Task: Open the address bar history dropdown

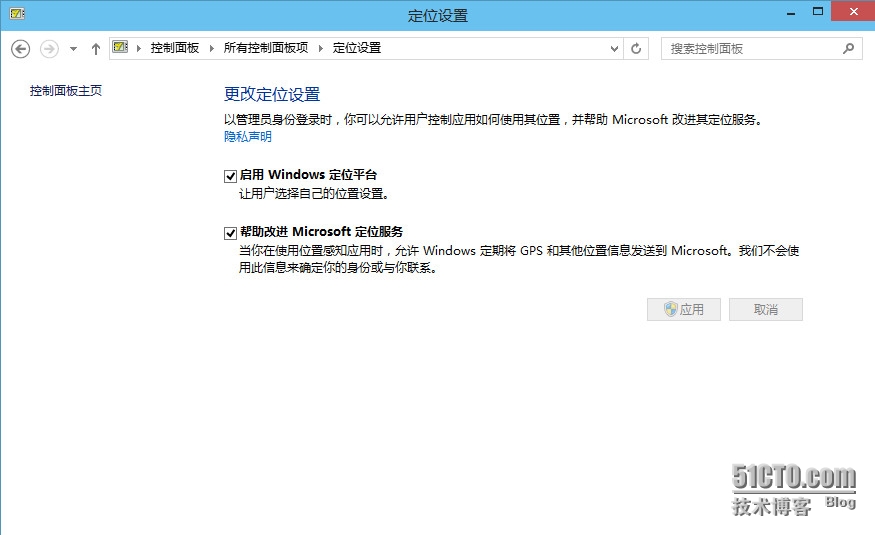Action: [614, 49]
